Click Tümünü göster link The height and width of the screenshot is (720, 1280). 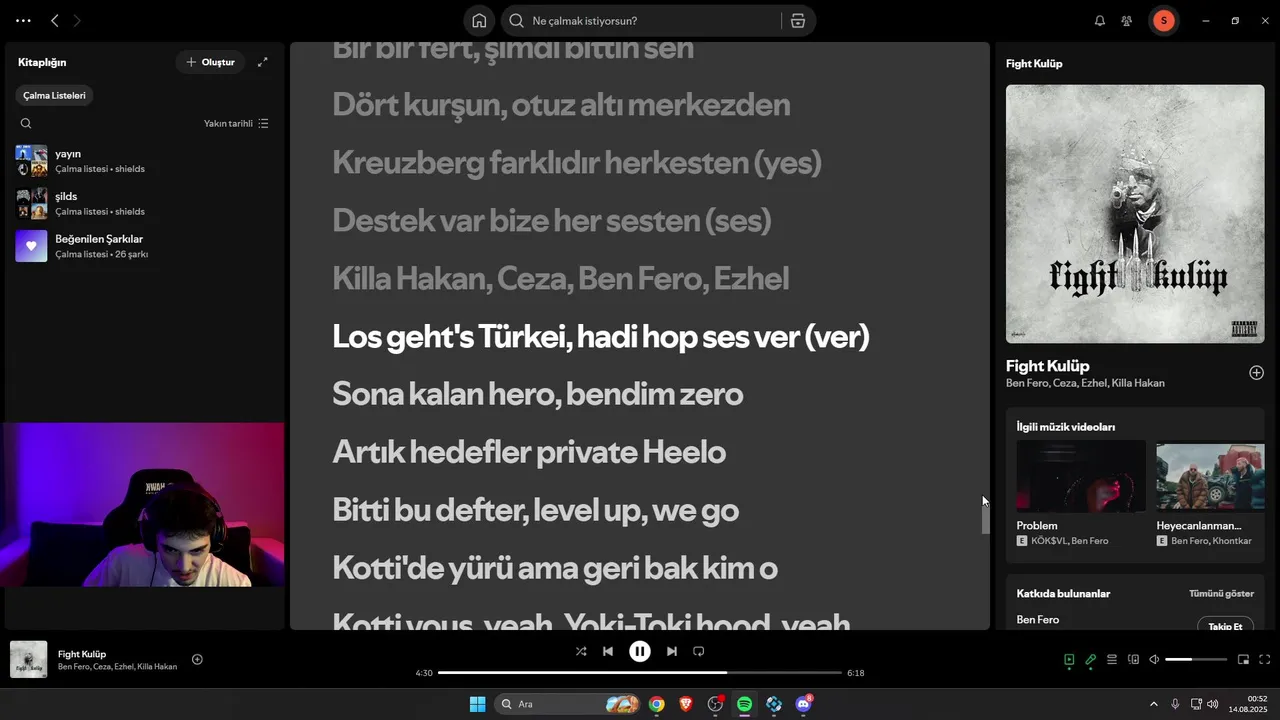(1221, 593)
